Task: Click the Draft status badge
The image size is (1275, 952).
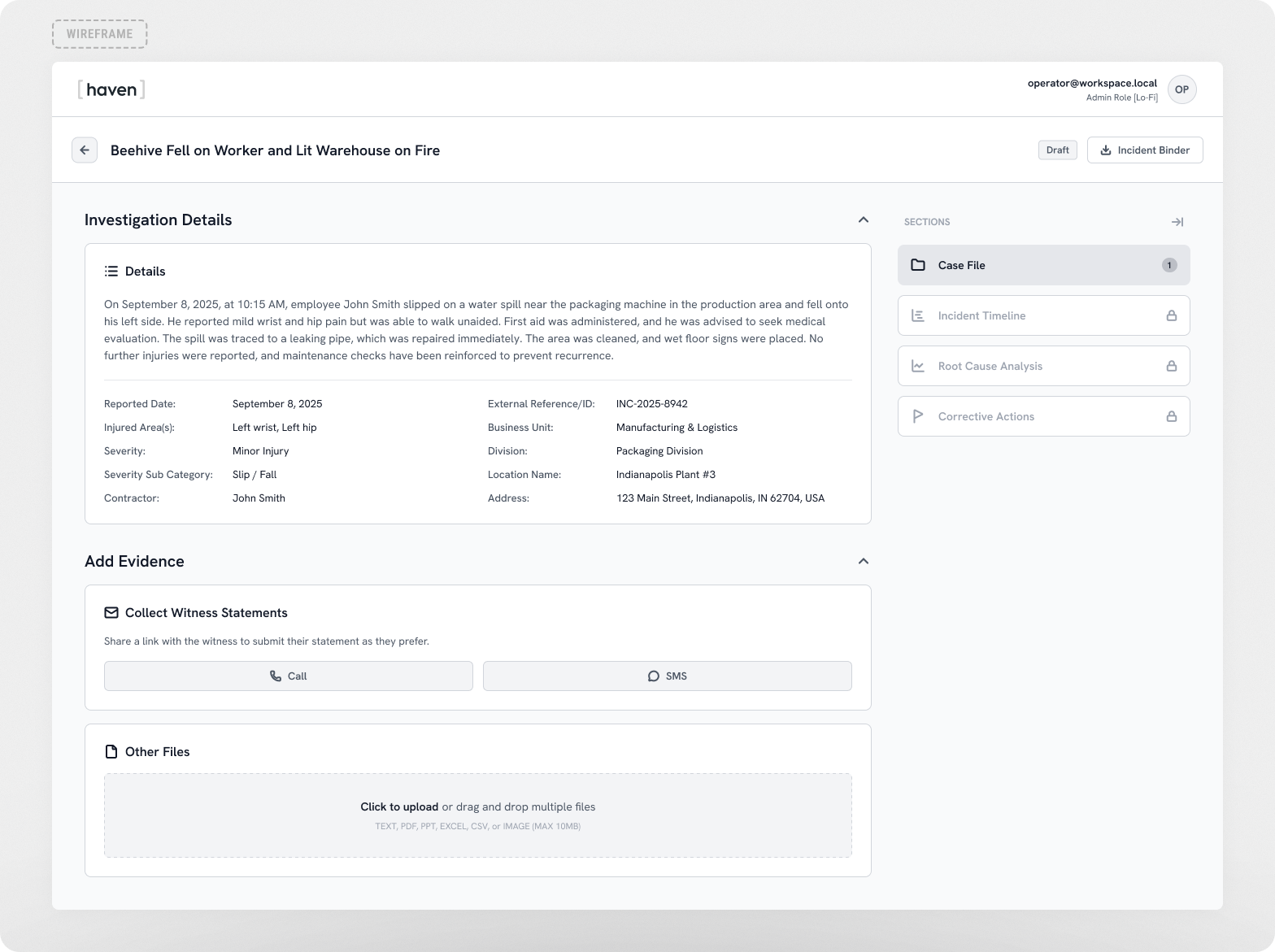Action: 1058,150
